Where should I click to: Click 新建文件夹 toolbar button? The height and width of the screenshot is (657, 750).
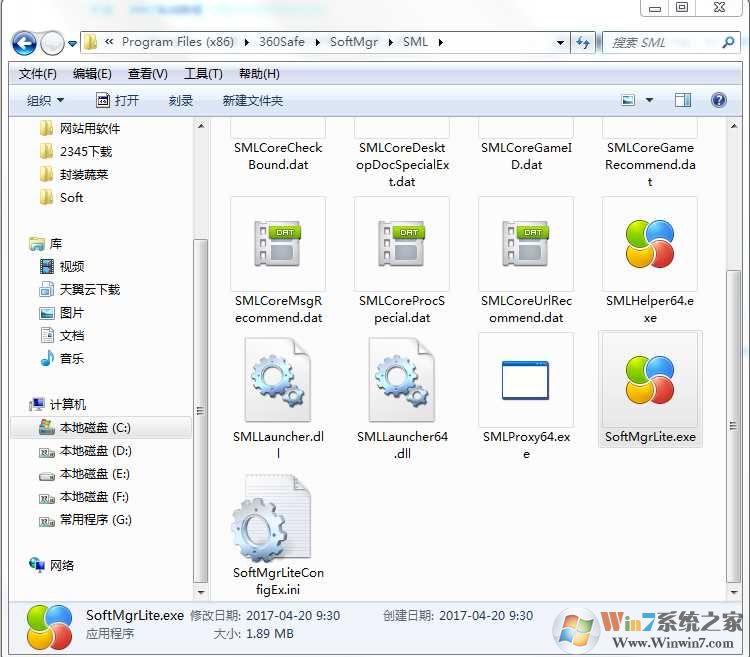pyautogui.click(x=253, y=100)
